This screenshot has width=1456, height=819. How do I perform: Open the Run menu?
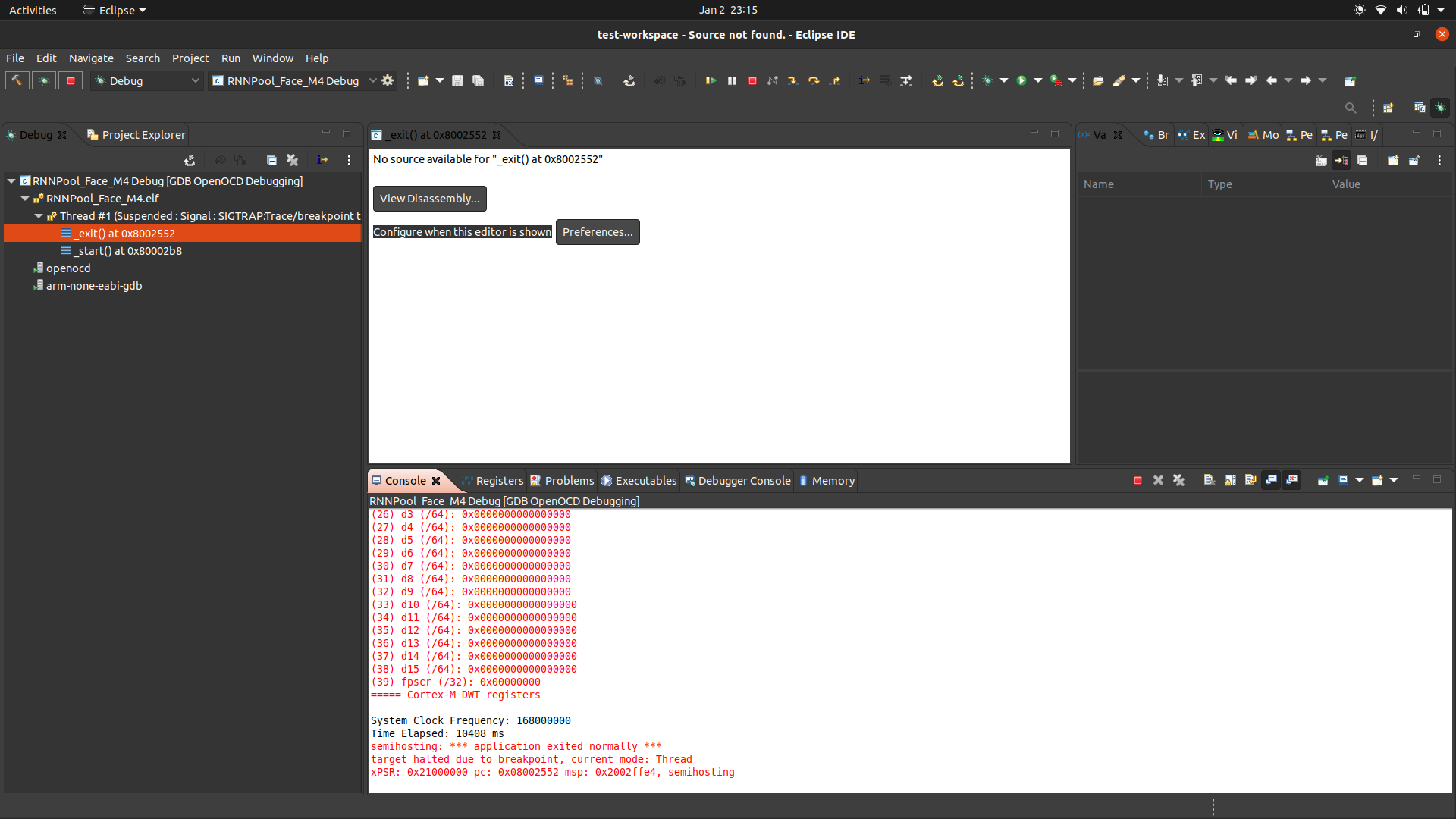point(231,58)
